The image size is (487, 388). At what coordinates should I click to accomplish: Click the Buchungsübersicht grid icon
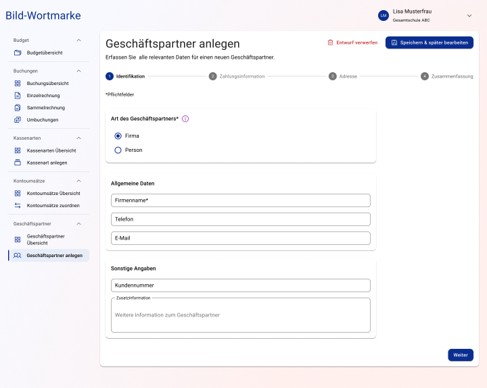[x=18, y=83]
